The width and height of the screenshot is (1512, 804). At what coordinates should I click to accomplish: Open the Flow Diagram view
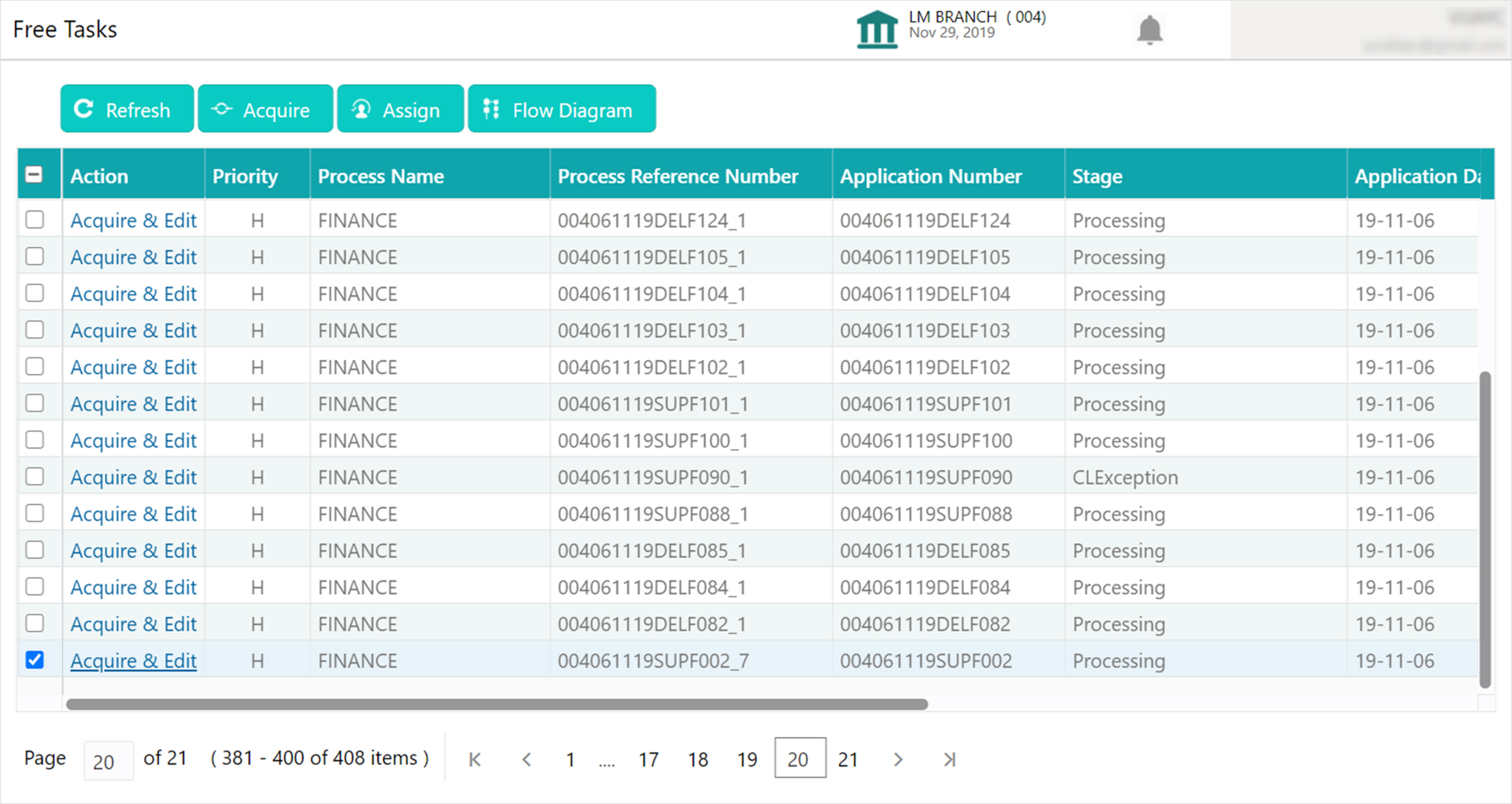(561, 109)
